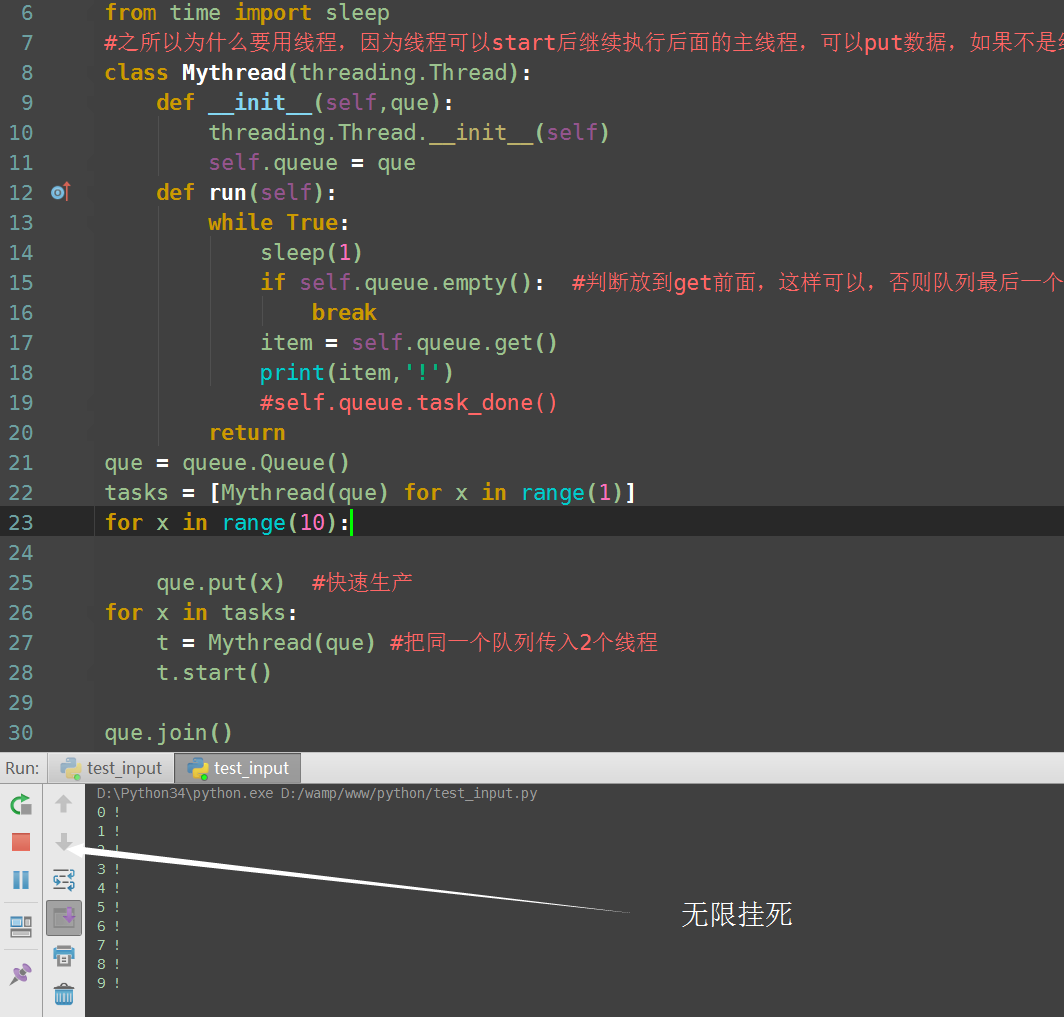Click 'from time import sleep' on line 6
Screen dimensions: 1064x1017
click(x=247, y=12)
